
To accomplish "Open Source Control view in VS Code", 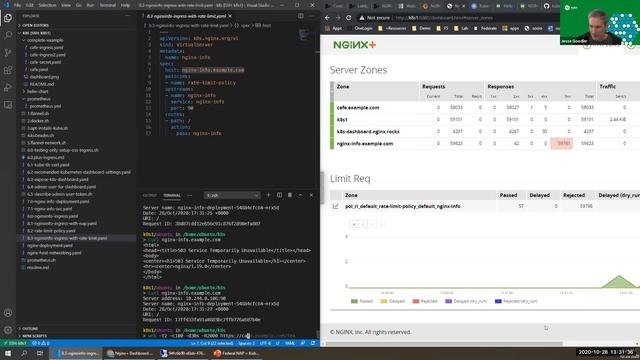I will (8, 53).
